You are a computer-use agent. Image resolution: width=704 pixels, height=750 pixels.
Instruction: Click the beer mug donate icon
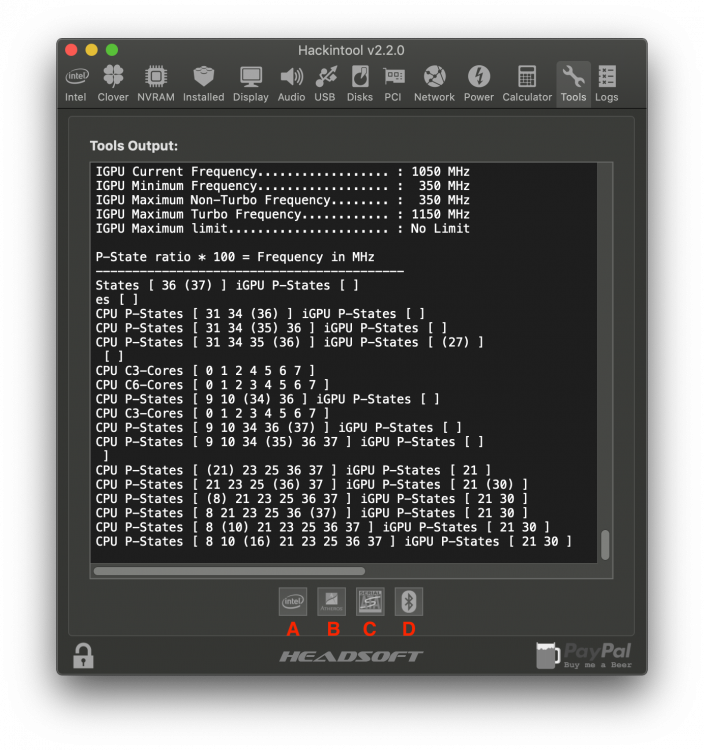548,655
